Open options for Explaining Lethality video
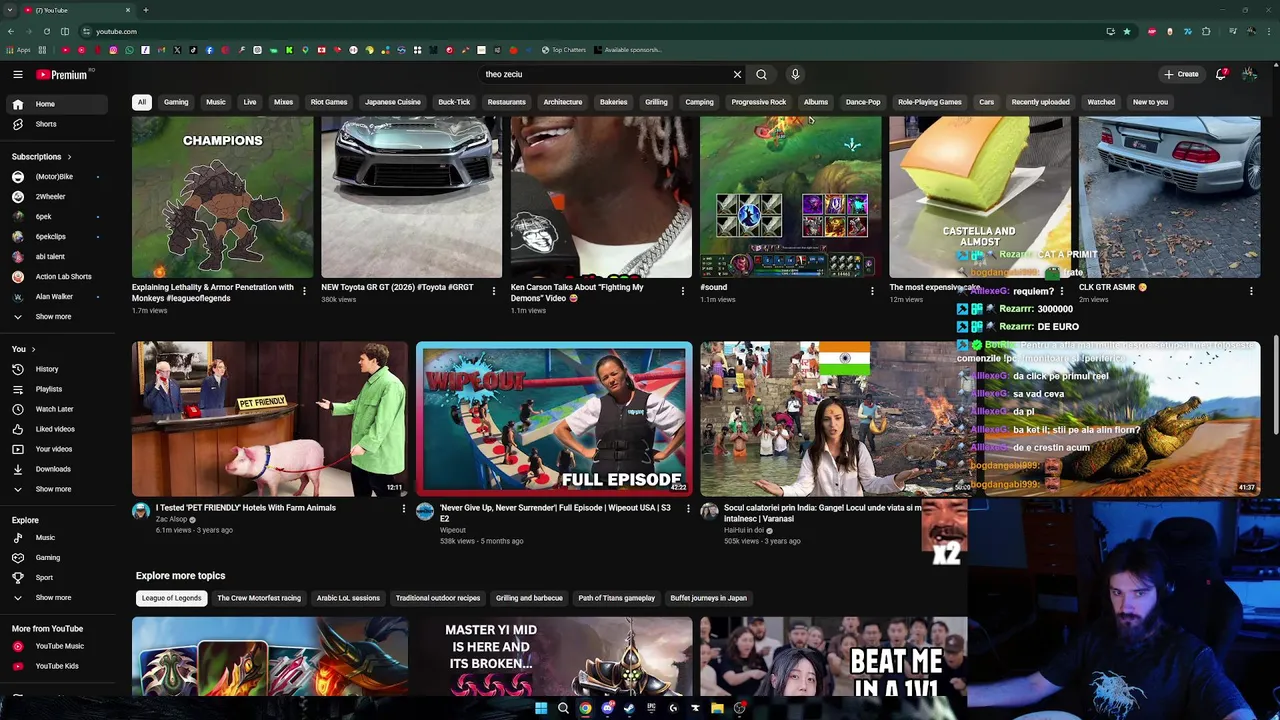Viewport: 1280px width, 720px height. (x=304, y=291)
